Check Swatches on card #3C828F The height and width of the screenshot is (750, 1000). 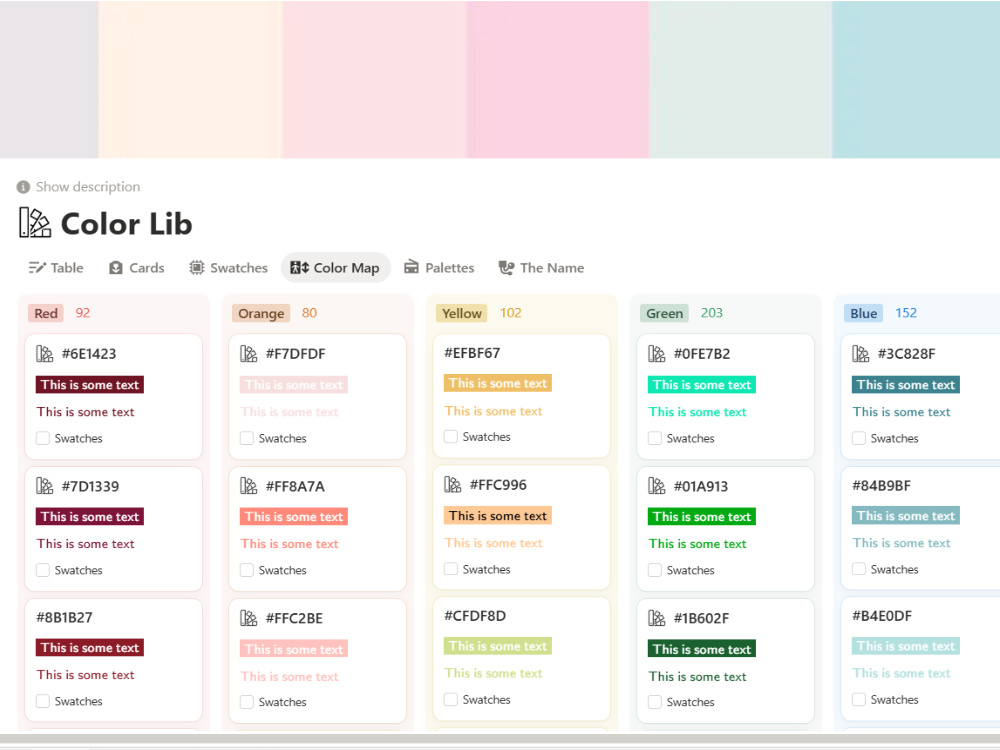click(859, 438)
